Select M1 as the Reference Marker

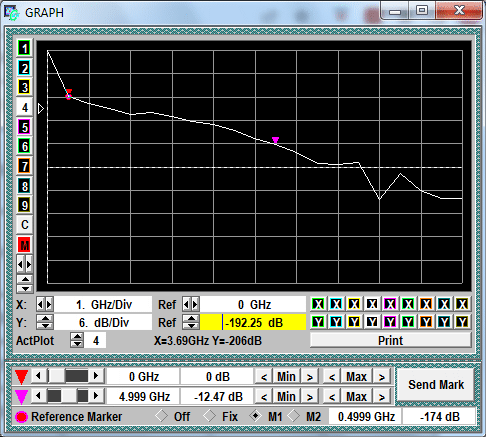(255, 416)
